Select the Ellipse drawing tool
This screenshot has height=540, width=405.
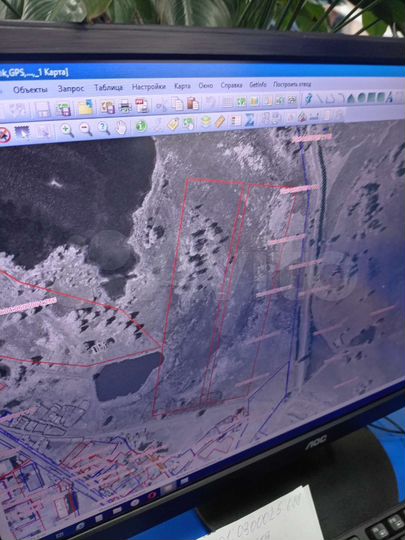361,98
